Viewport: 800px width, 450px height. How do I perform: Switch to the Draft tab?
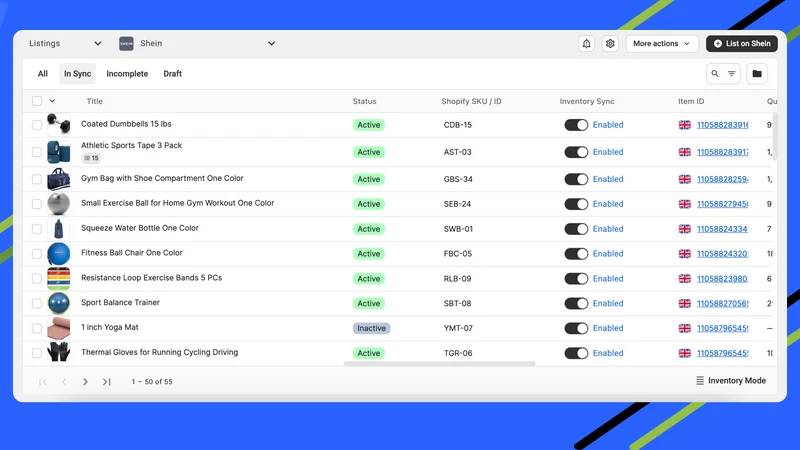point(172,73)
